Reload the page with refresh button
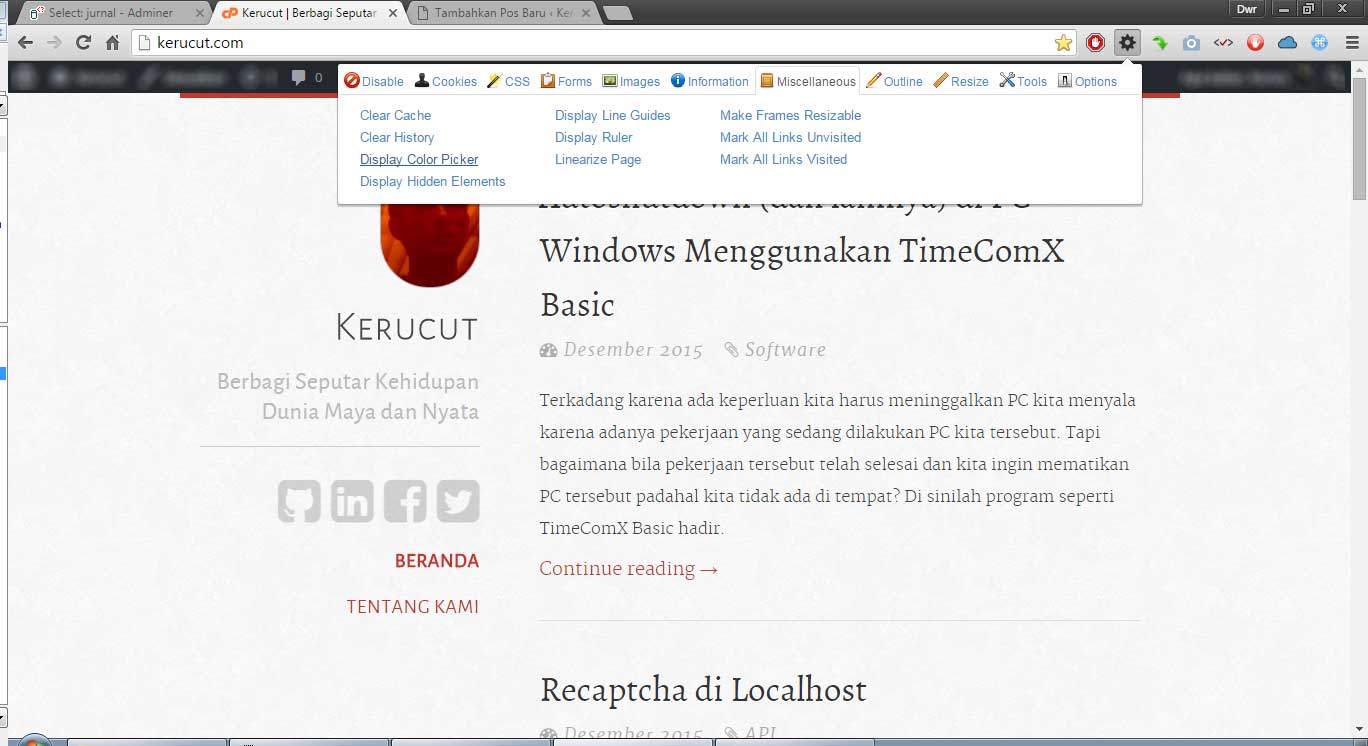 tap(84, 43)
